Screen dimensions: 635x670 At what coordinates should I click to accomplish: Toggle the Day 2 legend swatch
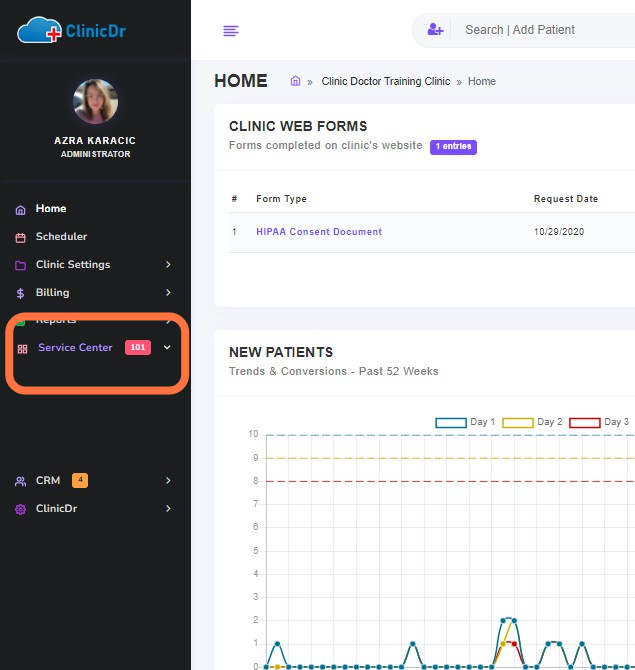[x=518, y=423]
